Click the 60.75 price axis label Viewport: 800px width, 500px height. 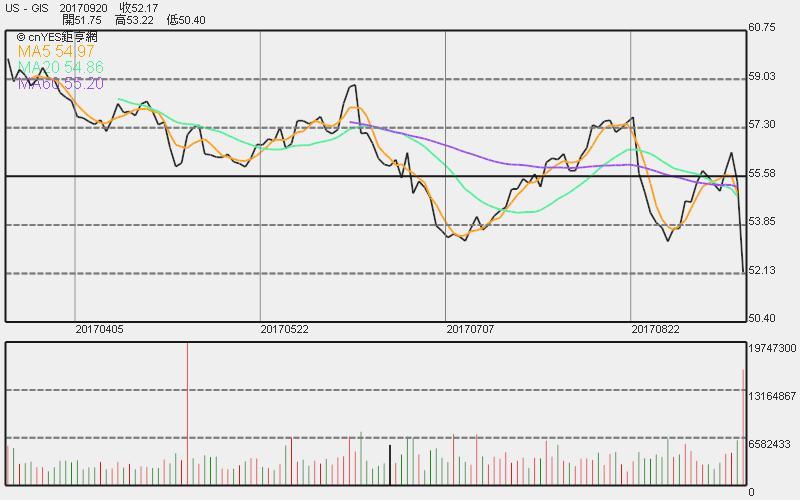point(762,27)
